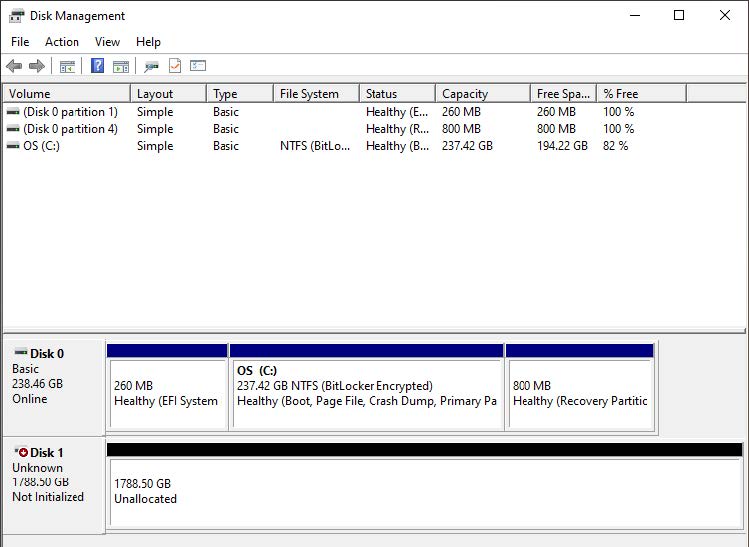Image resolution: width=749 pixels, height=547 pixels.
Task: Open the Help menu
Action: click(x=148, y=42)
